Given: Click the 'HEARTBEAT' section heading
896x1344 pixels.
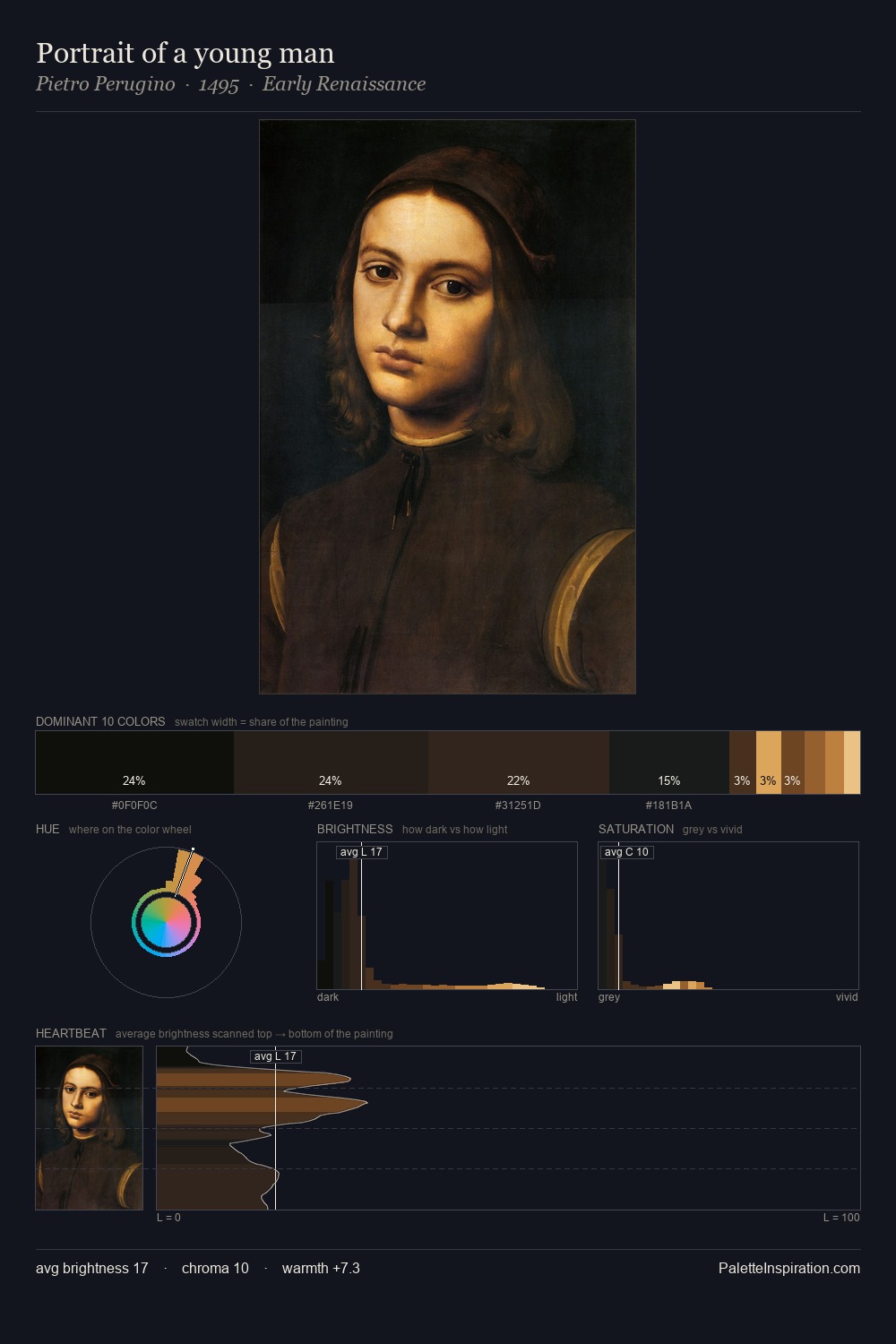Looking at the screenshot, I should pos(71,1033).
